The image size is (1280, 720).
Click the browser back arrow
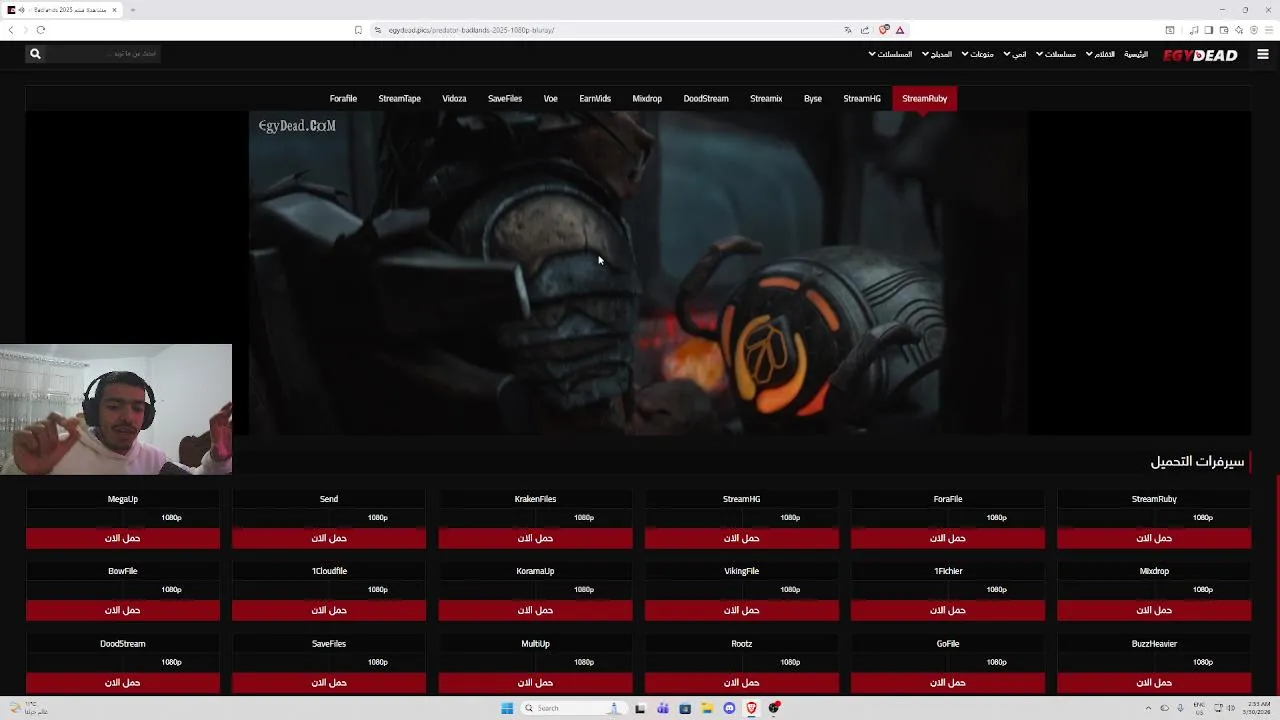[x=11, y=30]
